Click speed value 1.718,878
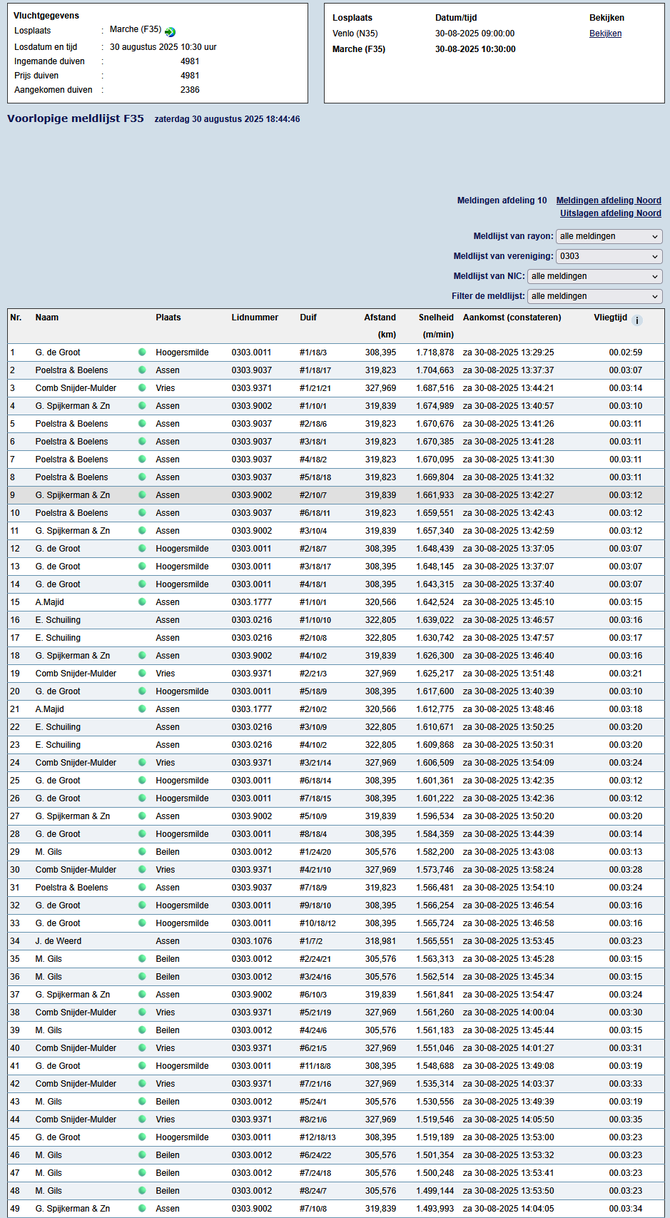This screenshot has width=670, height=1218. [x=436, y=352]
